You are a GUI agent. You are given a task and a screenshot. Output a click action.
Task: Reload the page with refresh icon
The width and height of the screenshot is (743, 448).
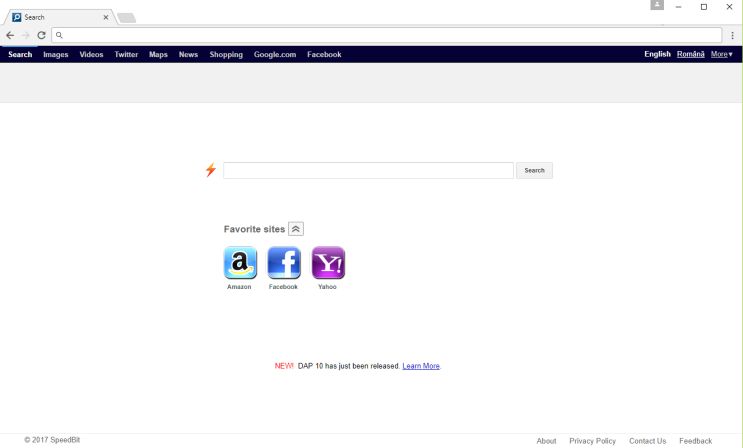tap(41, 35)
